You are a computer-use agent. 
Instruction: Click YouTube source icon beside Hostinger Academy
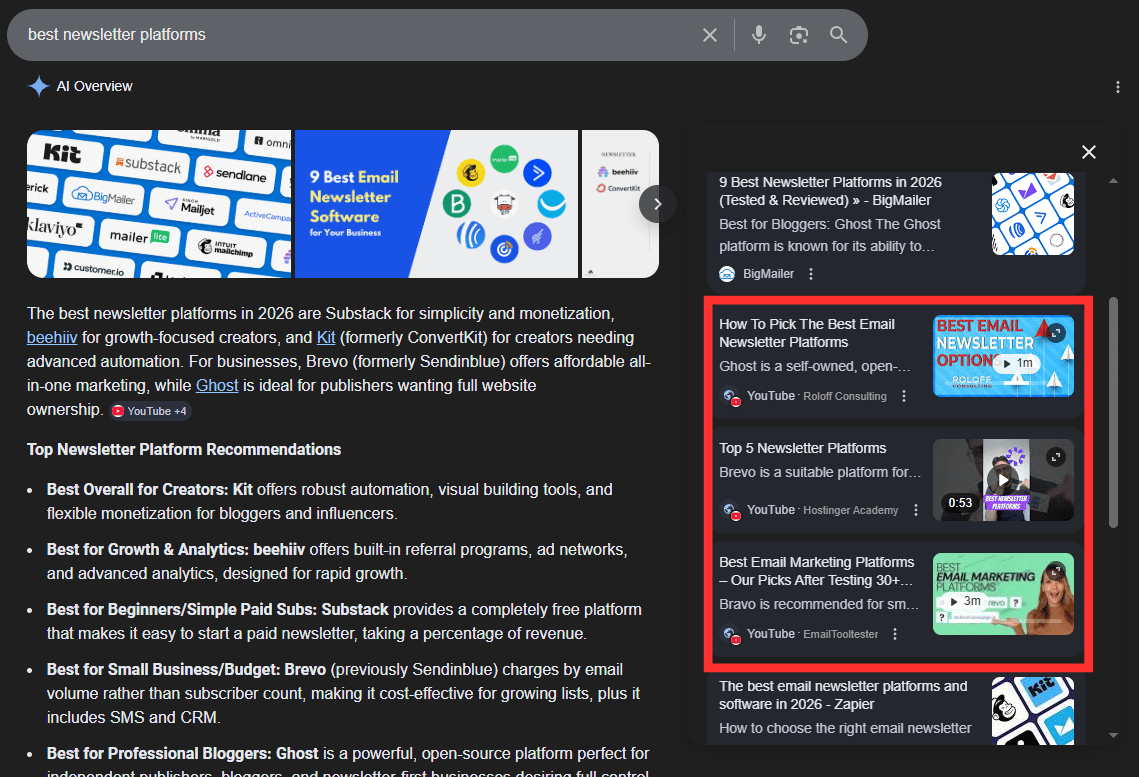pyautogui.click(x=730, y=510)
